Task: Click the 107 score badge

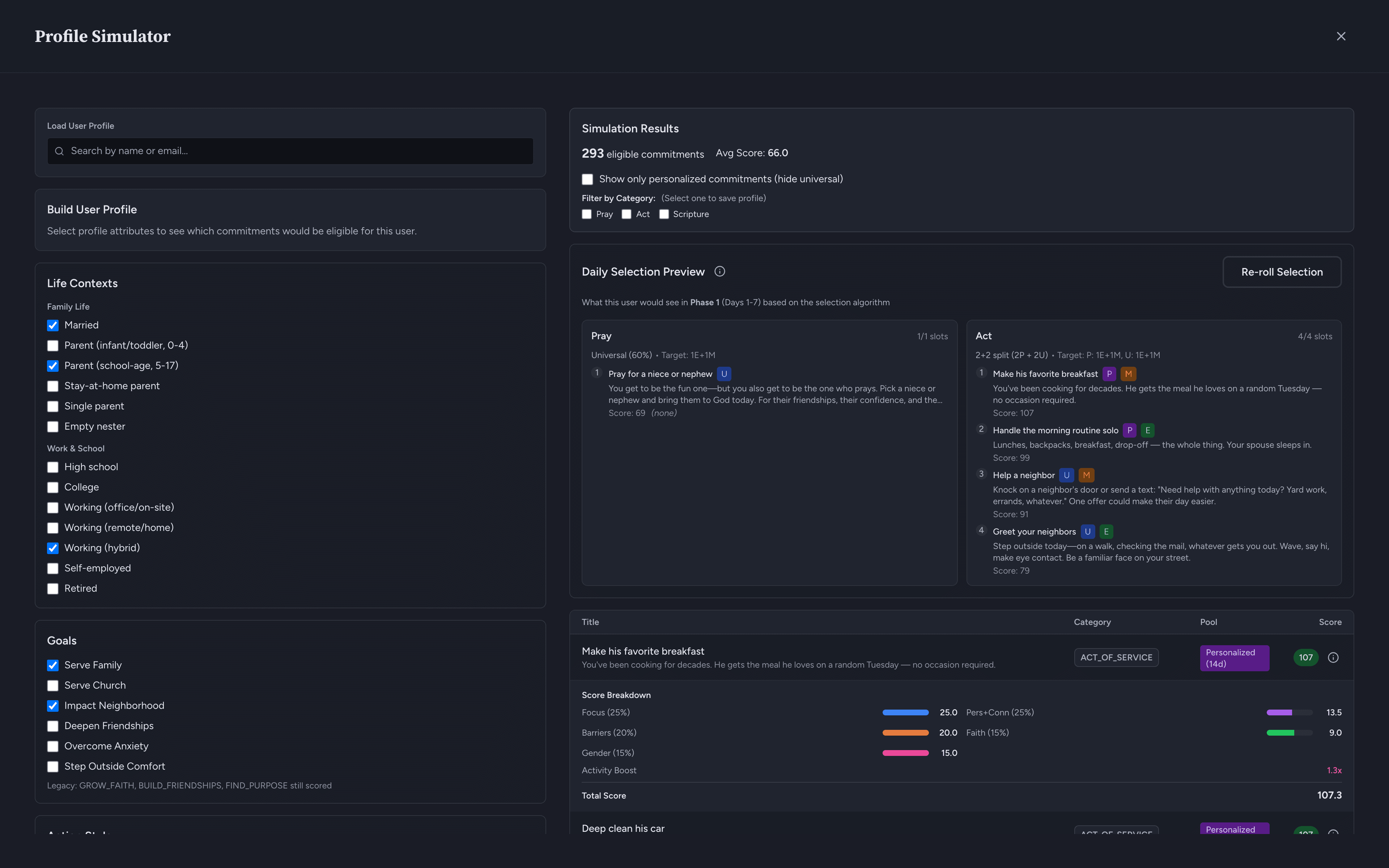Action: tap(1306, 657)
